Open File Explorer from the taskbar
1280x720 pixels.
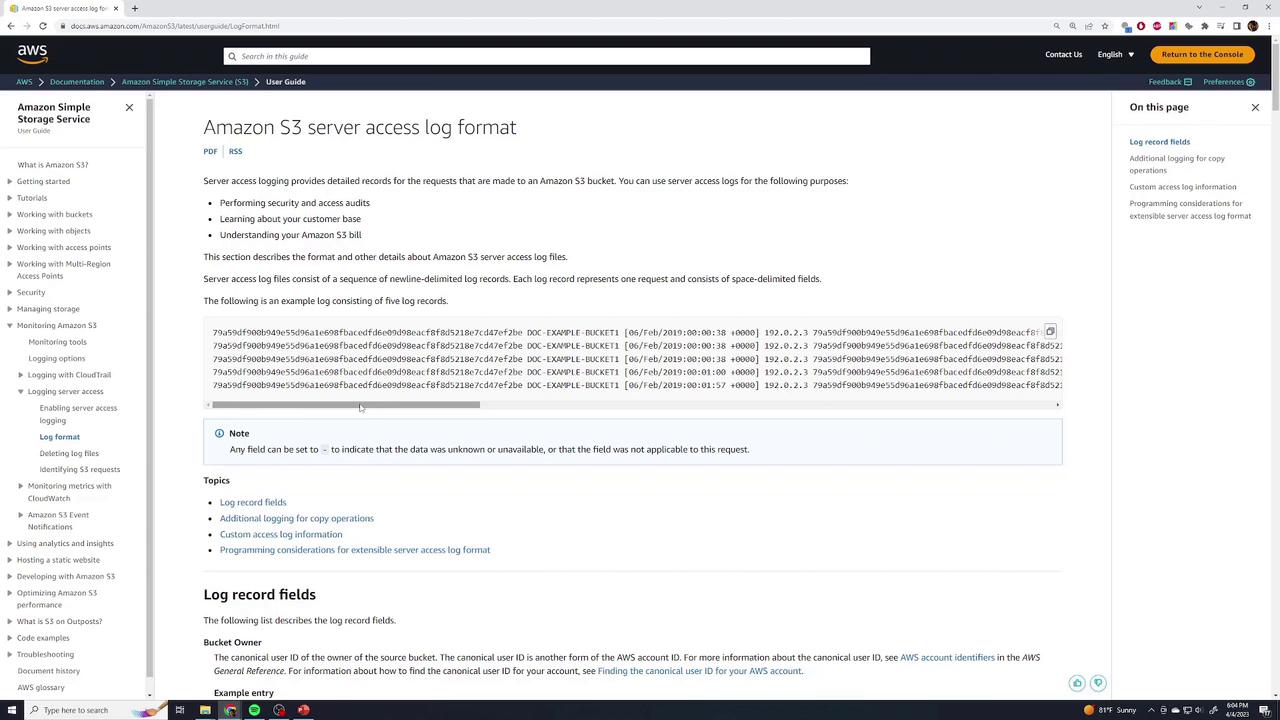(205, 710)
